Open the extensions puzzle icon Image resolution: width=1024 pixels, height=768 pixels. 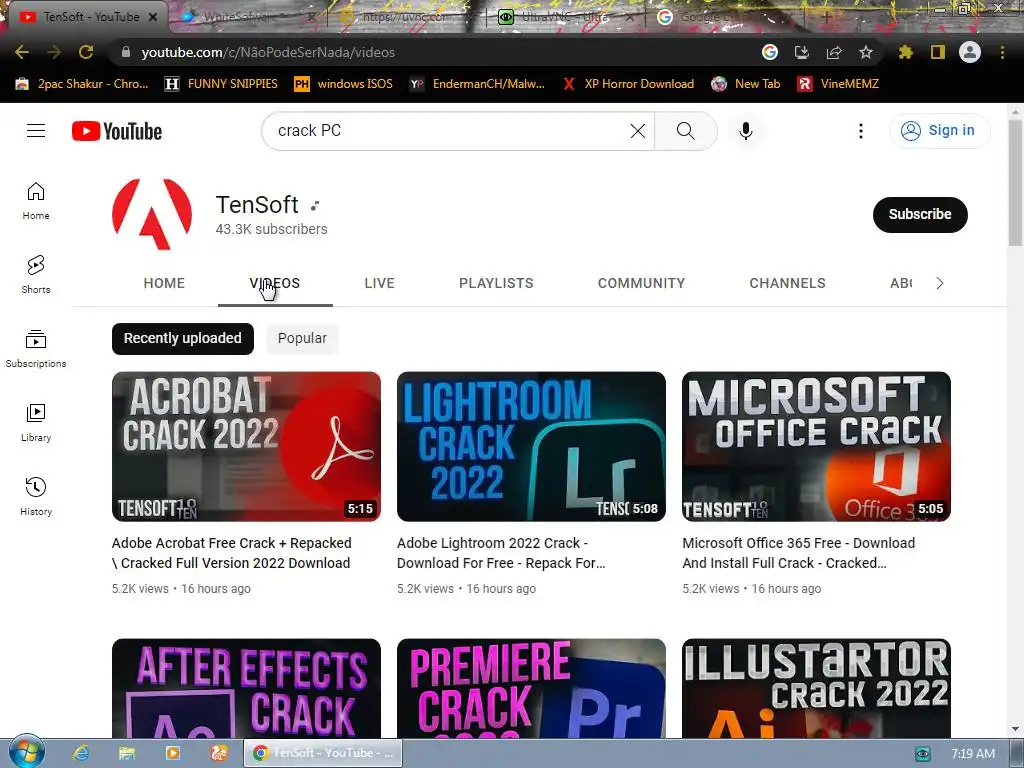click(905, 52)
